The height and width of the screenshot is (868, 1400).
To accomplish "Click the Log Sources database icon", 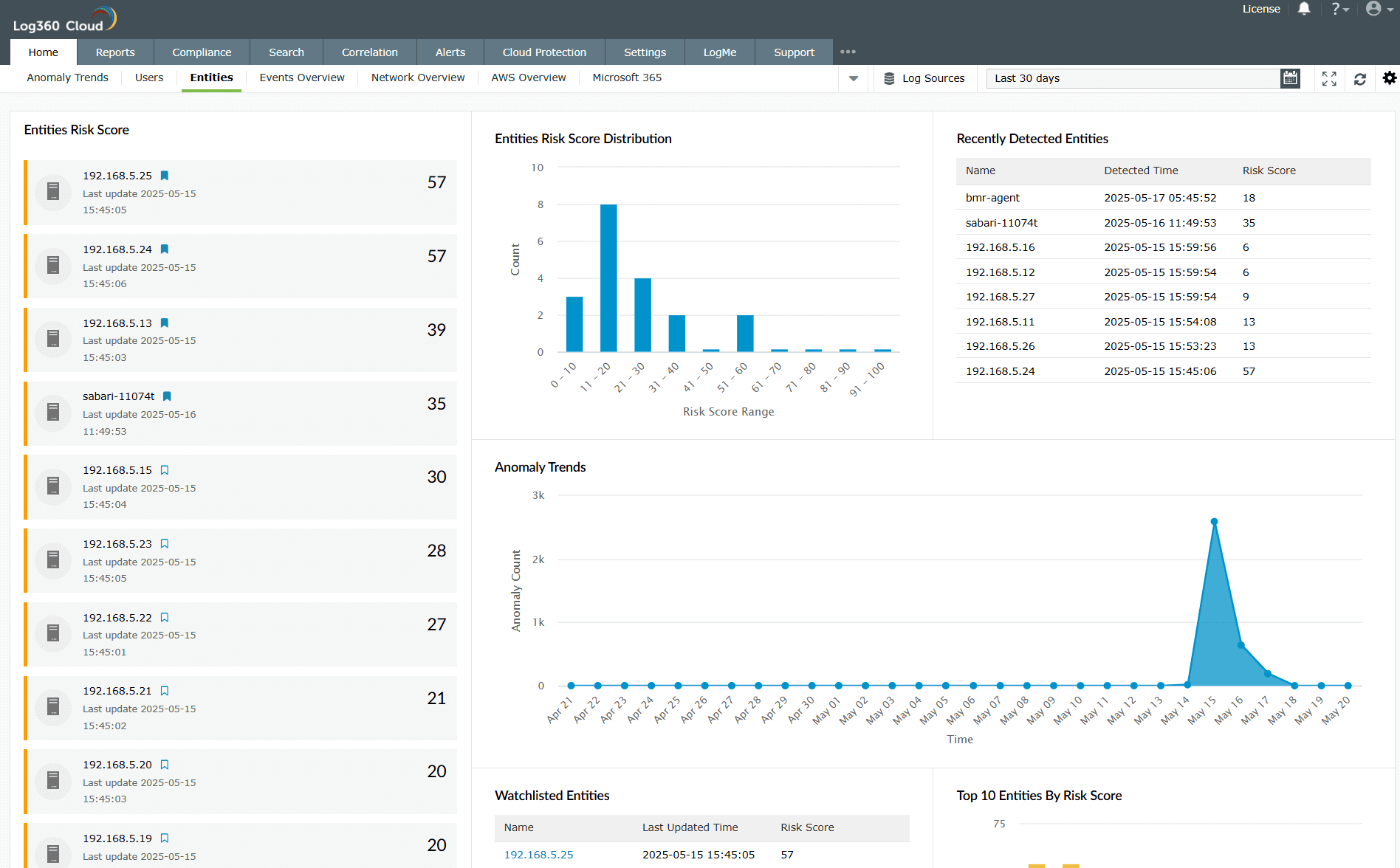I will (889, 78).
